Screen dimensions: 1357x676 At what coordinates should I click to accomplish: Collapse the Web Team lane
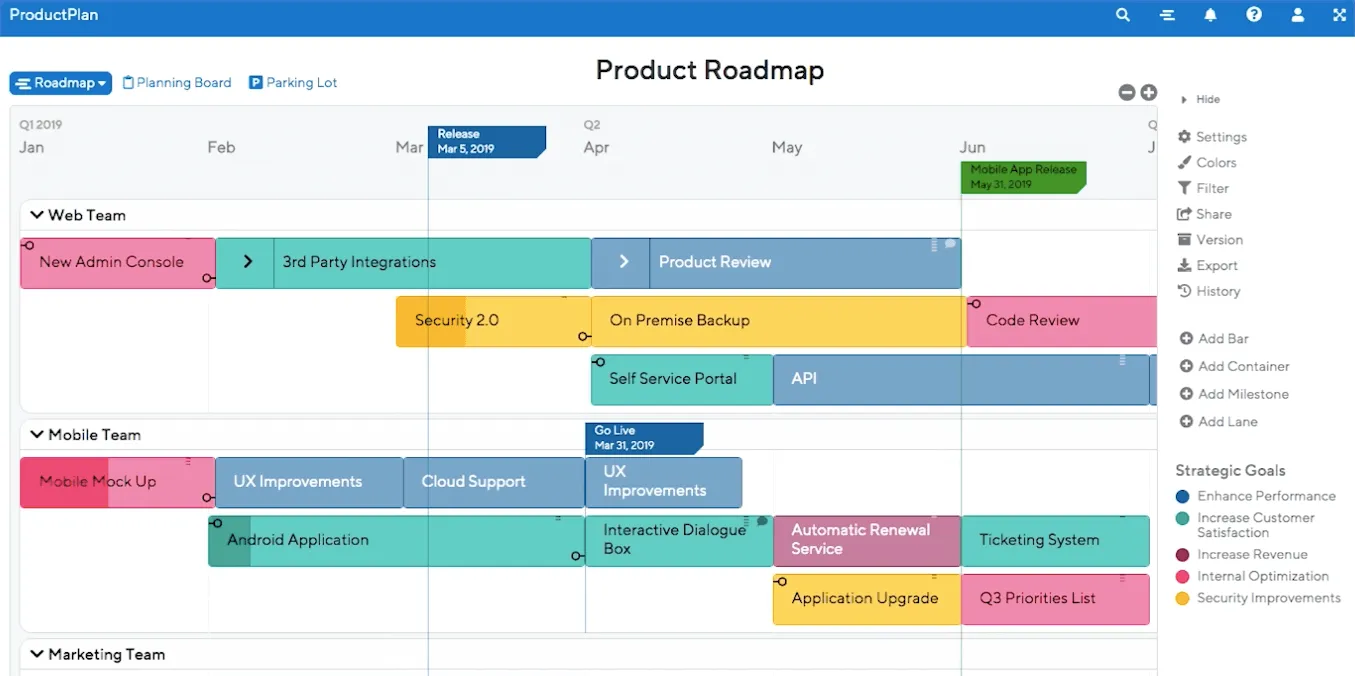pyautogui.click(x=37, y=214)
